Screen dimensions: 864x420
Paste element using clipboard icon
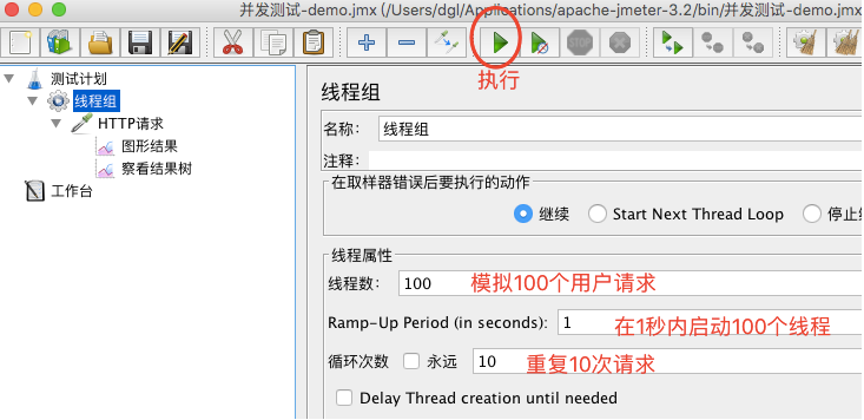pos(313,42)
